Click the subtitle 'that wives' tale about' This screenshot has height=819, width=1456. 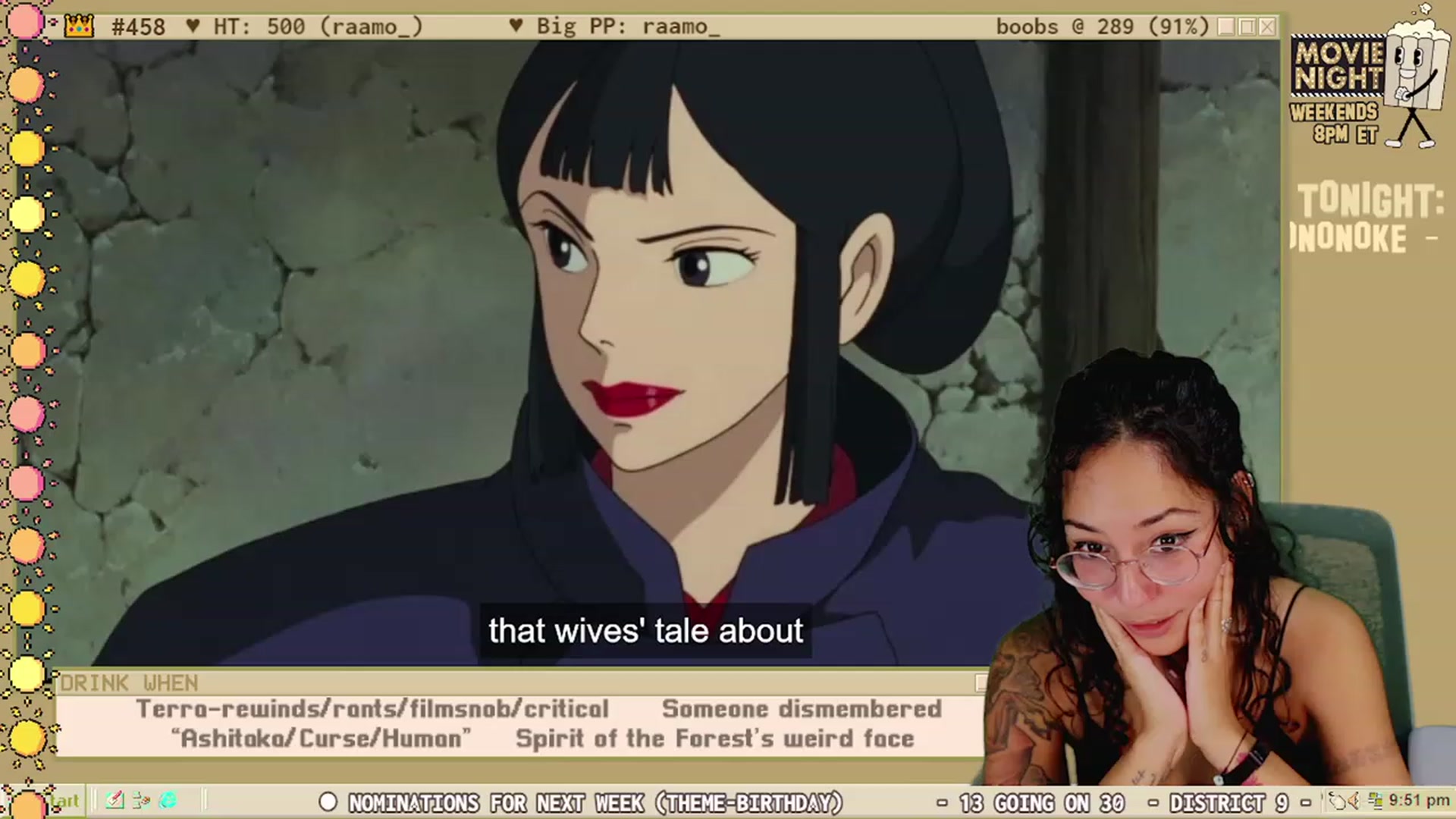645,631
